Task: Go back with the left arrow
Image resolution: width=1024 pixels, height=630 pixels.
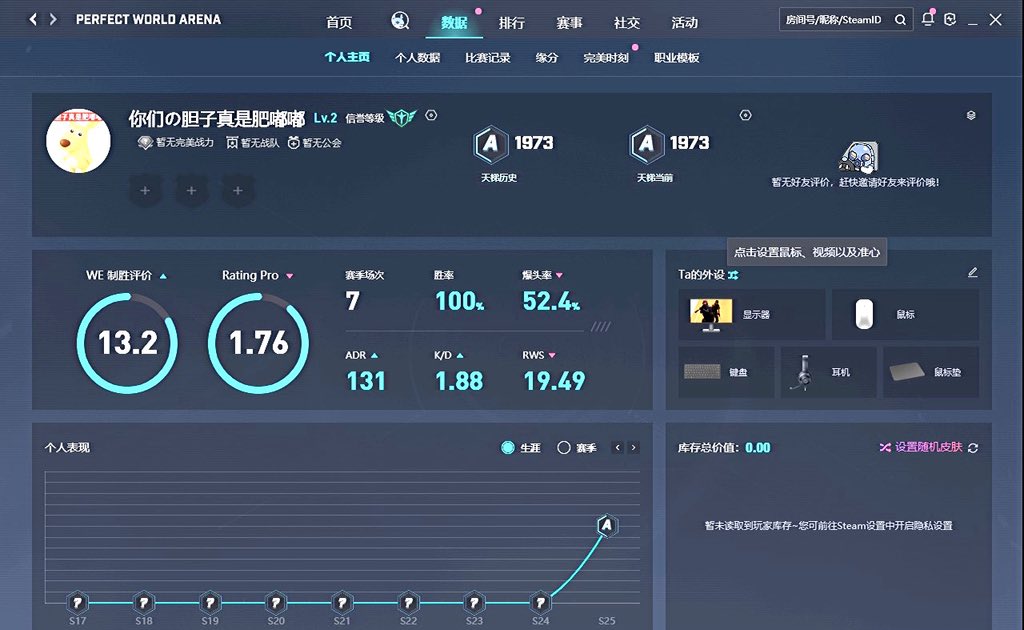Action: (33, 20)
